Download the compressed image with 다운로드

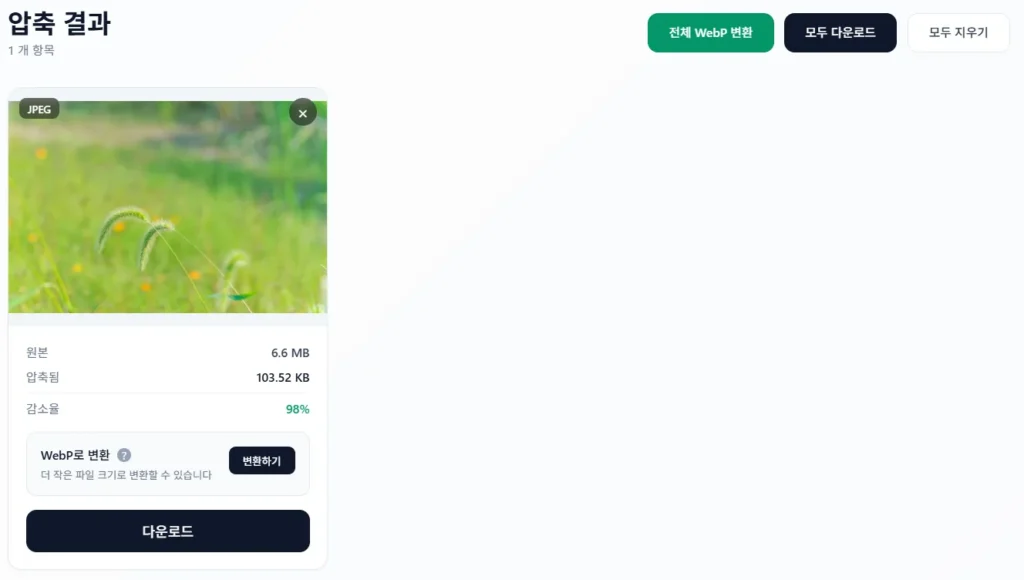click(x=168, y=531)
